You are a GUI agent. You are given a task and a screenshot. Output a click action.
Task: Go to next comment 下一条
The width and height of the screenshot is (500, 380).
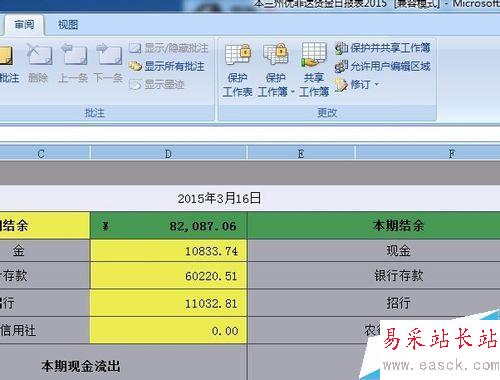(x=108, y=63)
